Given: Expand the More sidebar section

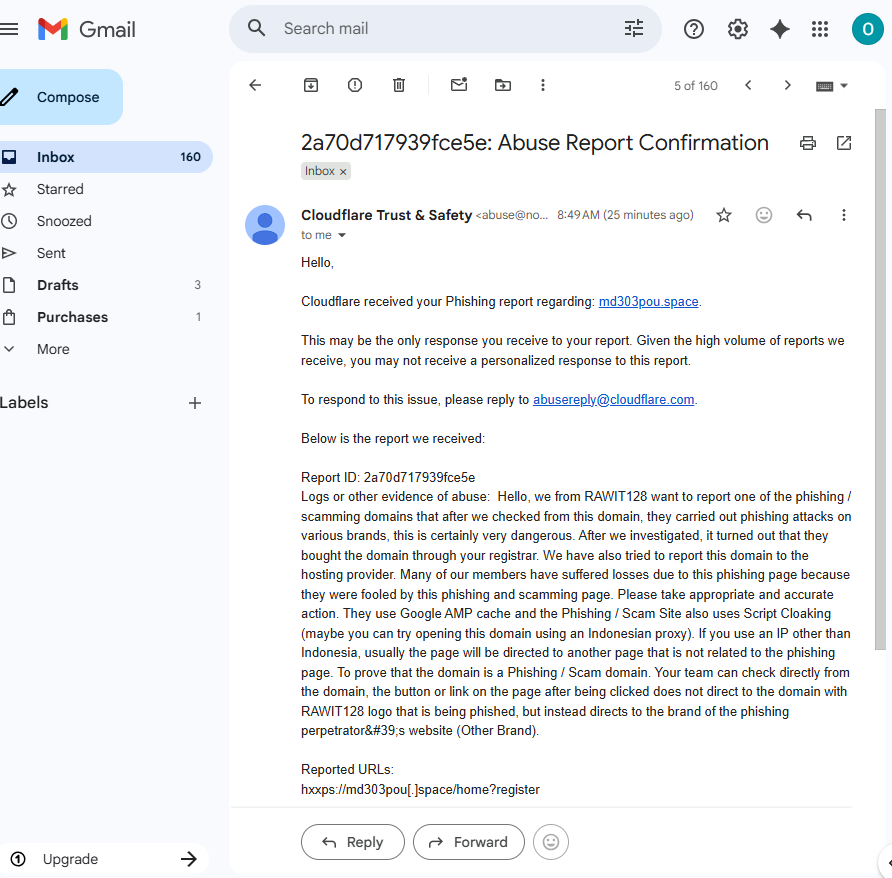Looking at the screenshot, I should tap(105, 349).
